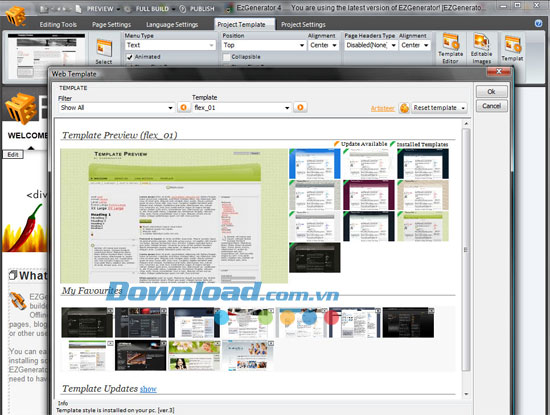
Task: Go to previous template with orange left arrow
Action: 183,107
